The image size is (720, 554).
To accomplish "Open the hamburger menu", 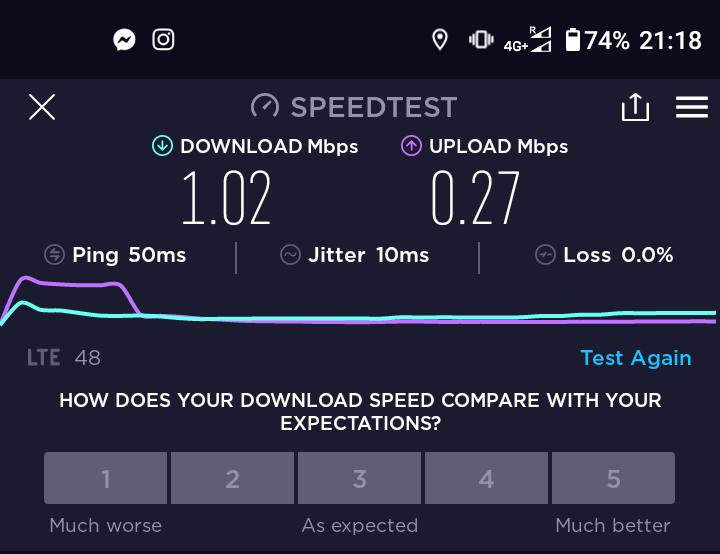I will [x=692, y=107].
